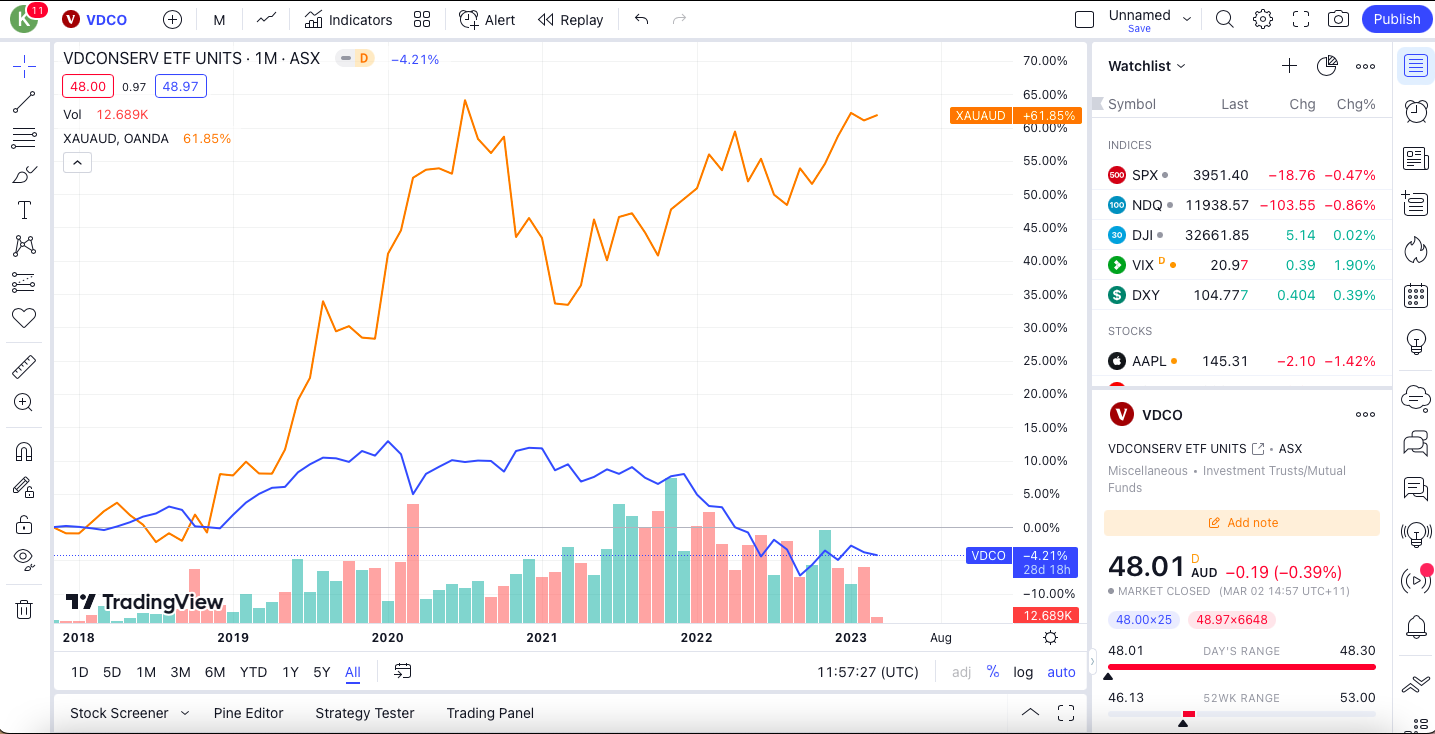Open the Strategy Tester tab
This screenshot has width=1435, height=734.
pyautogui.click(x=364, y=713)
